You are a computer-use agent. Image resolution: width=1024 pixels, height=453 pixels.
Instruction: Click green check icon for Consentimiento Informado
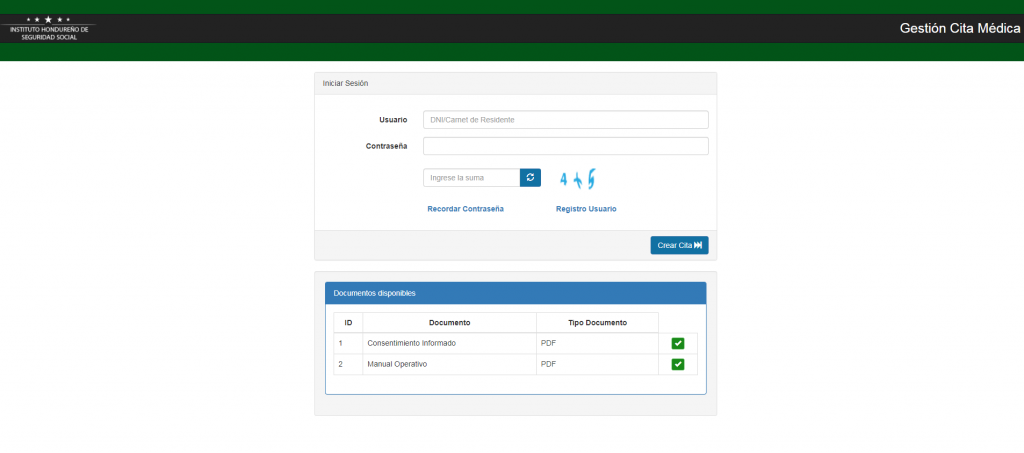click(677, 343)
